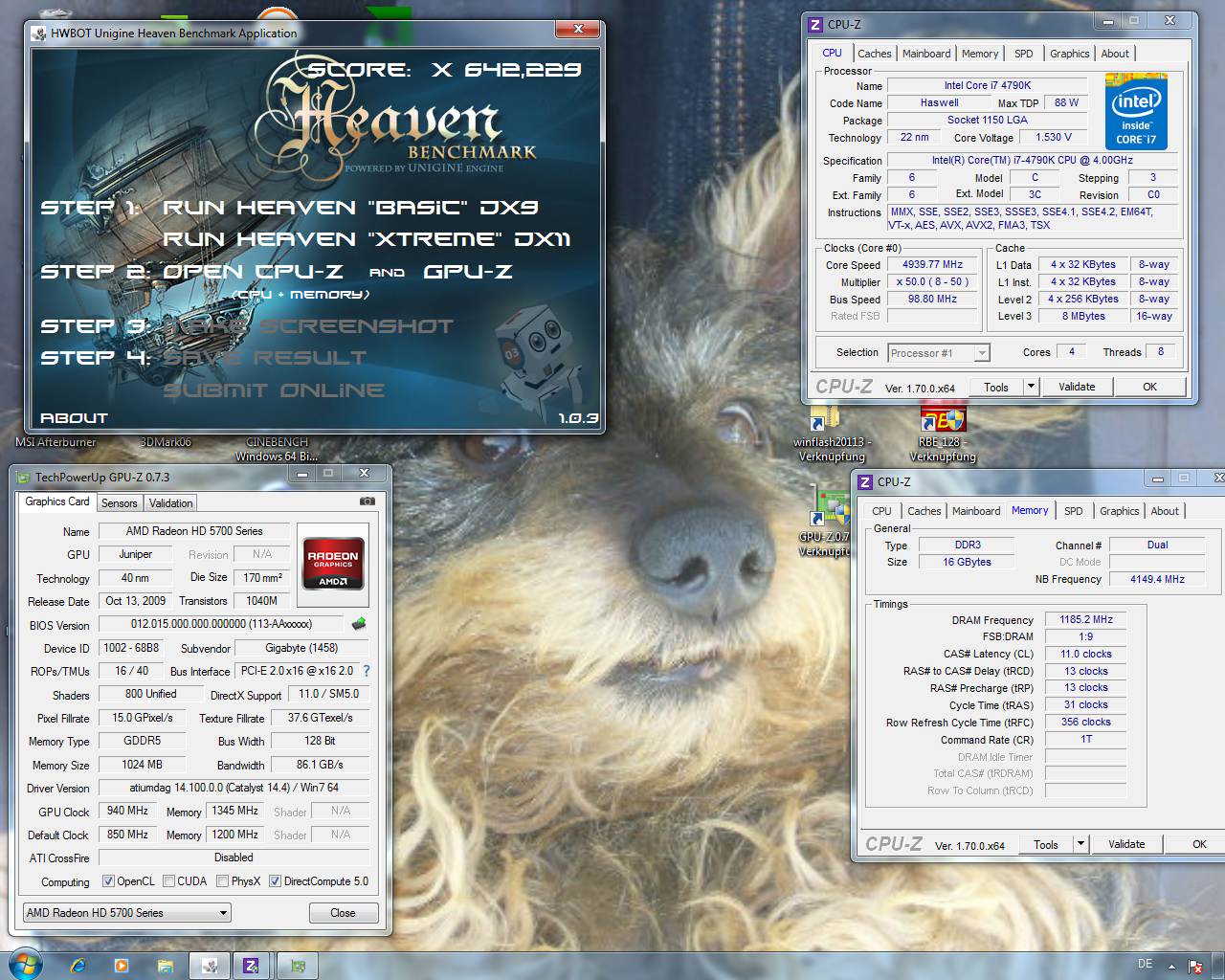Toggle the DirectCompute 5.0 checkbox
This screenshot has height=980, width=1225.
275,881
